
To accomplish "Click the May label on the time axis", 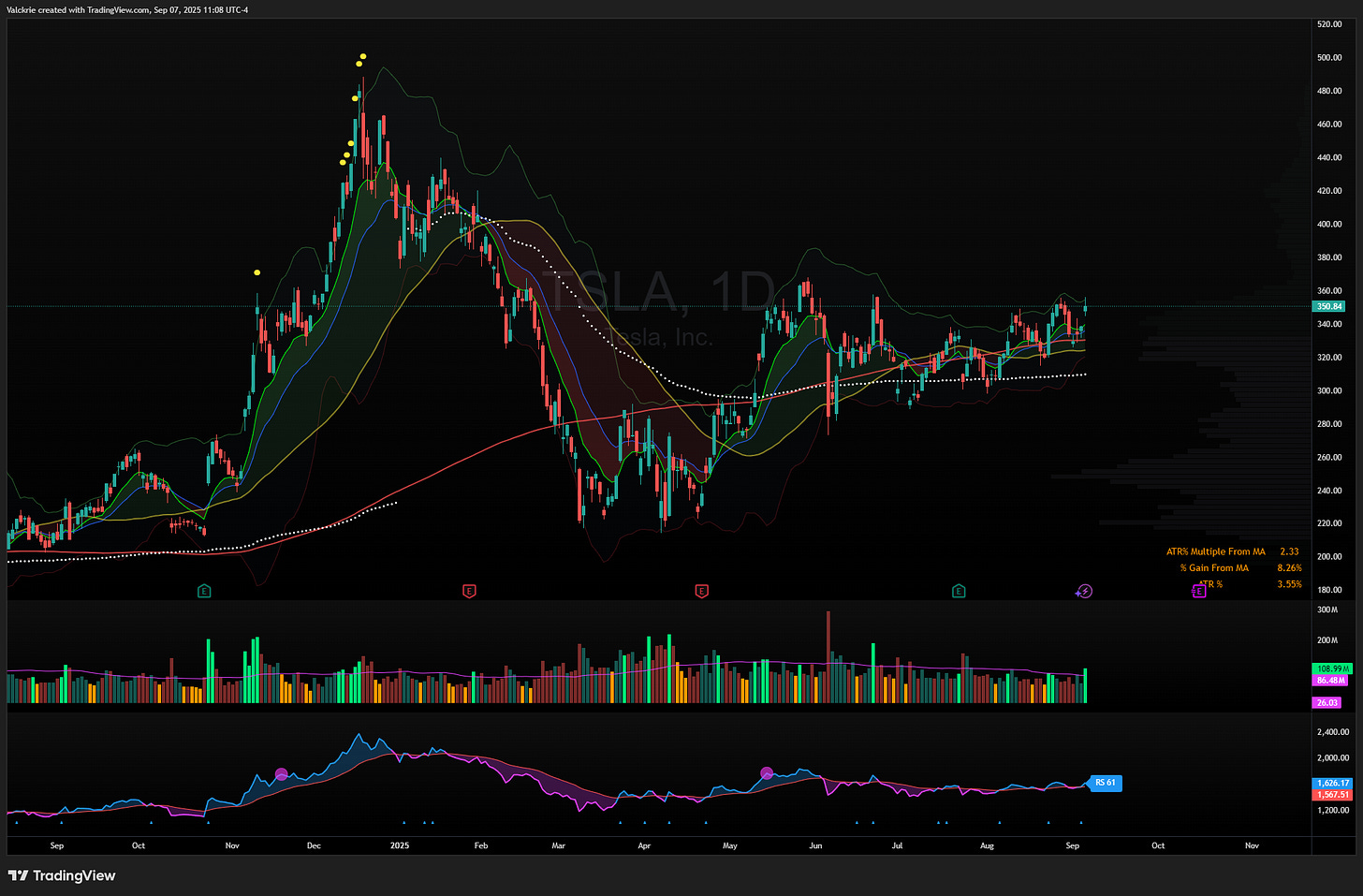I will [730, 845].
